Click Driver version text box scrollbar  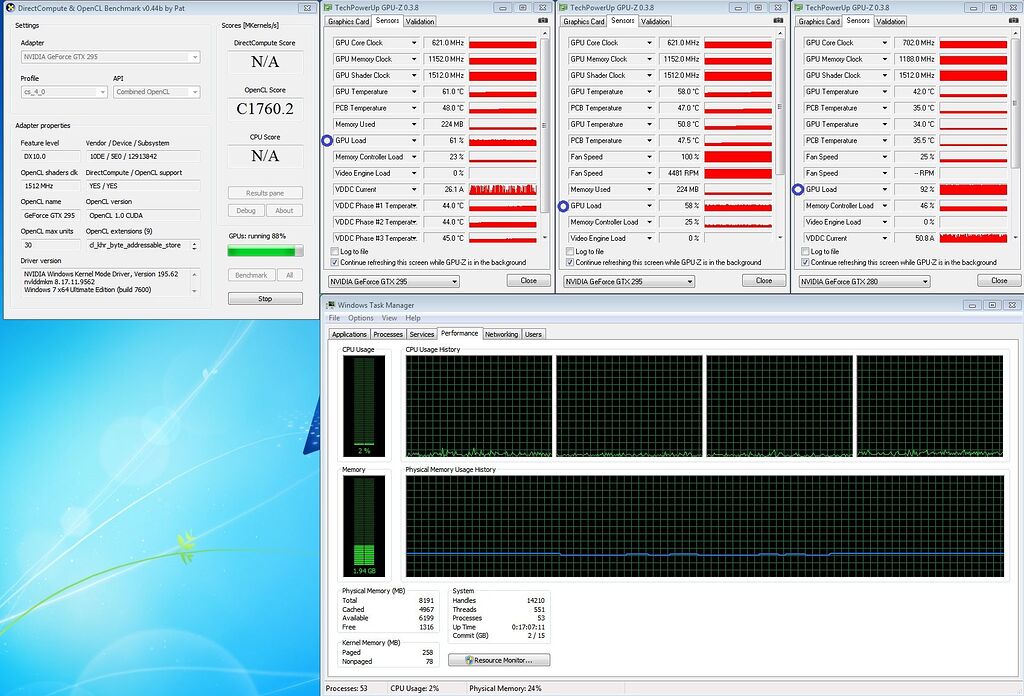[194, 282]
